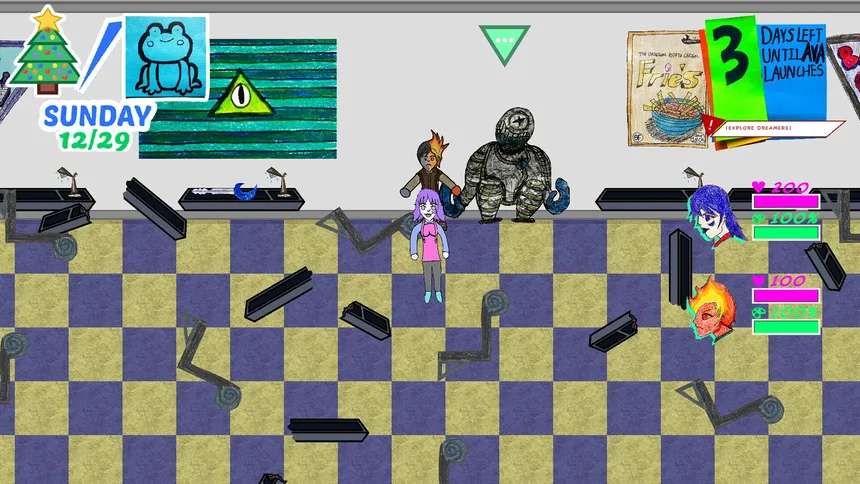
Task: Click the big 3 days counter
Action: (733, 57)
